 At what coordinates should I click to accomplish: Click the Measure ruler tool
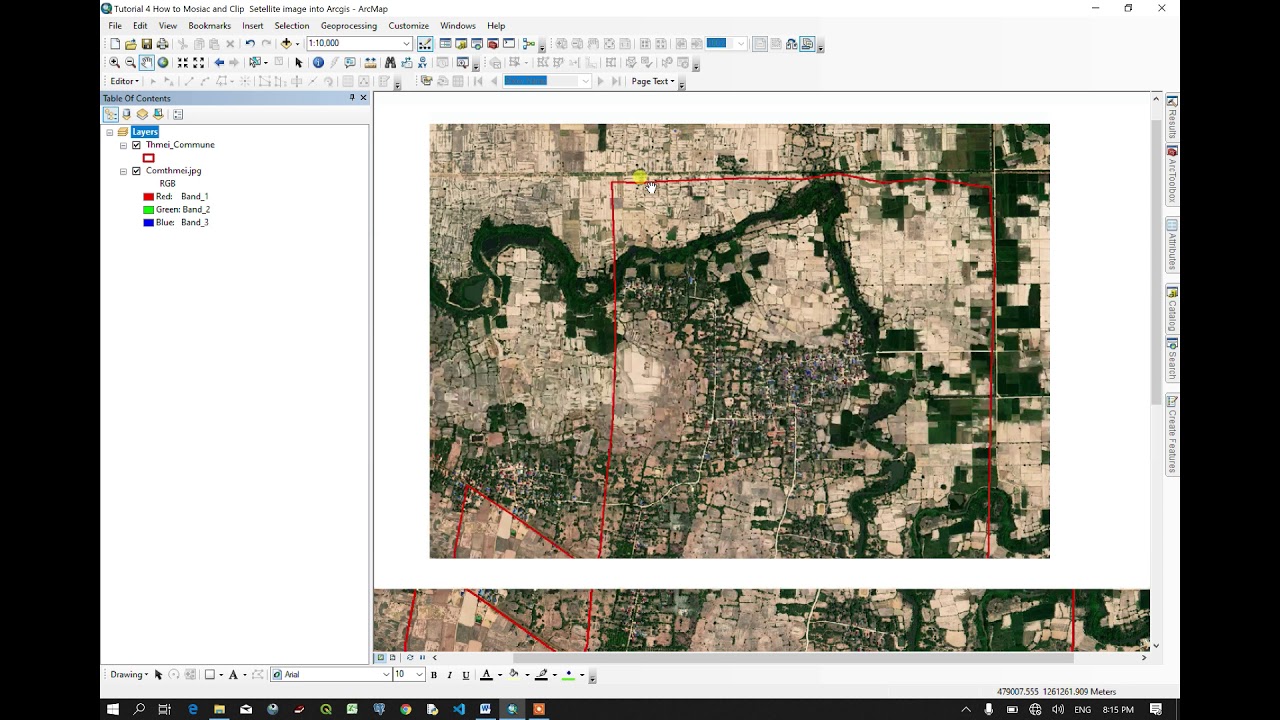click(x=370, y=62)
